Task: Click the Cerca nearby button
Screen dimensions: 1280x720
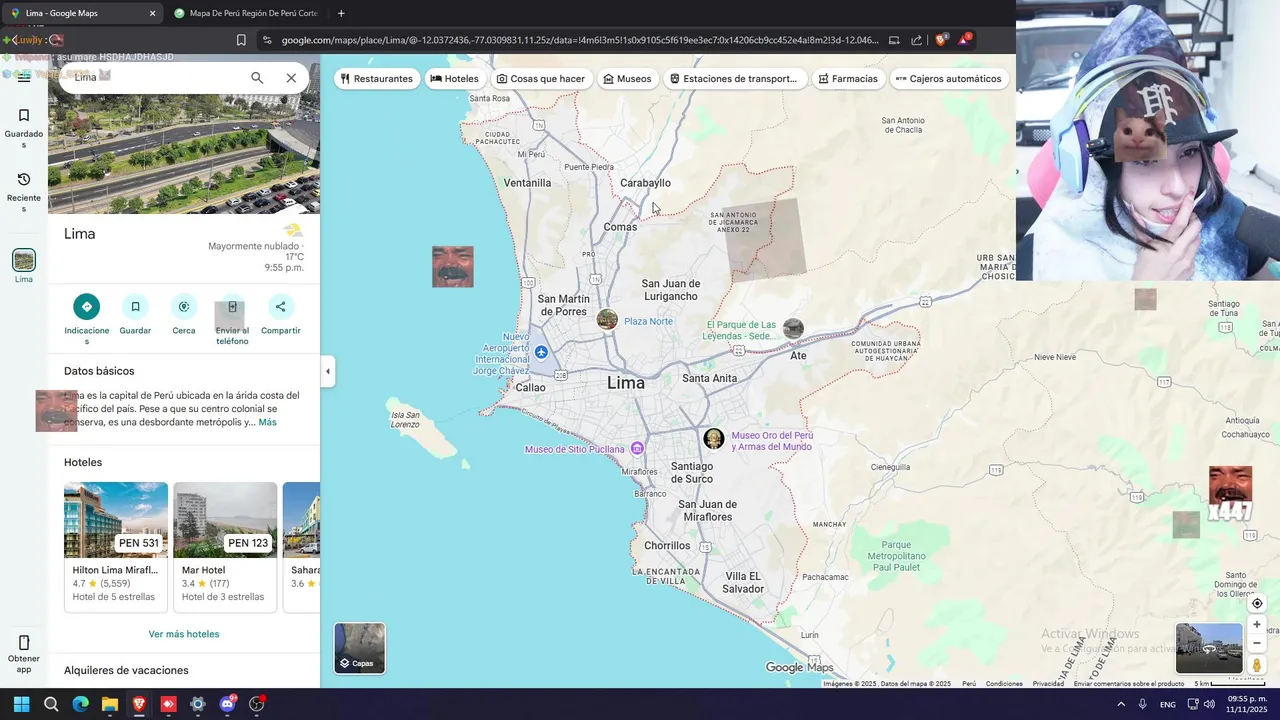Action: [x=184, y=307]
